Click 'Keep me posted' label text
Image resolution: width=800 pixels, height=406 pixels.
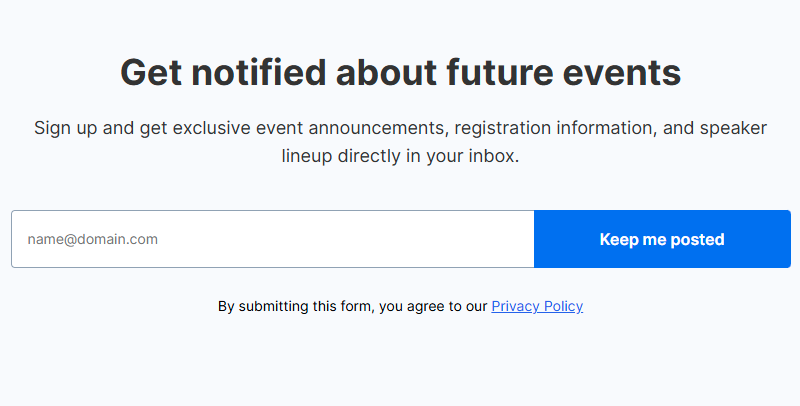(x=662, y=240)
